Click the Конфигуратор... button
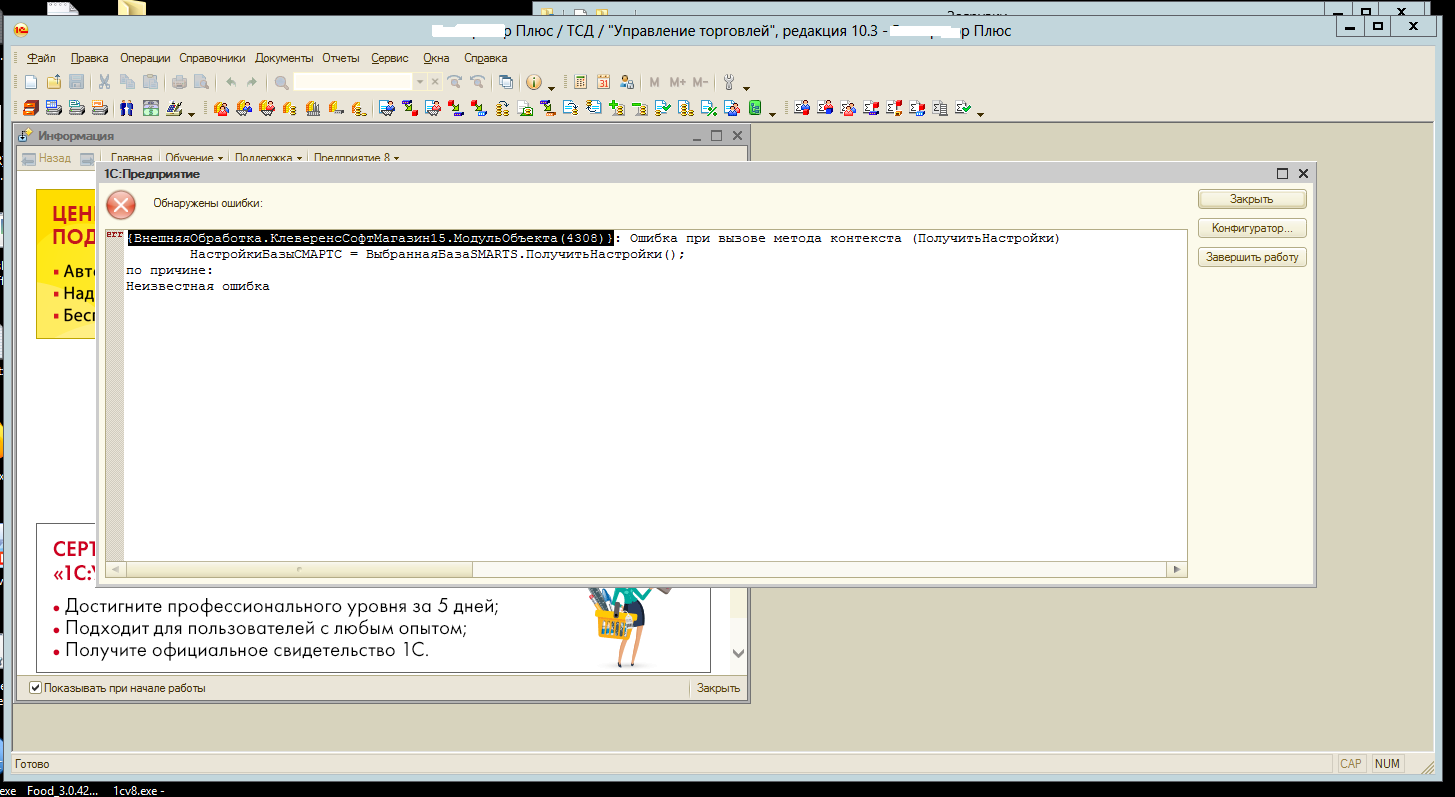 coord(1252,228)
